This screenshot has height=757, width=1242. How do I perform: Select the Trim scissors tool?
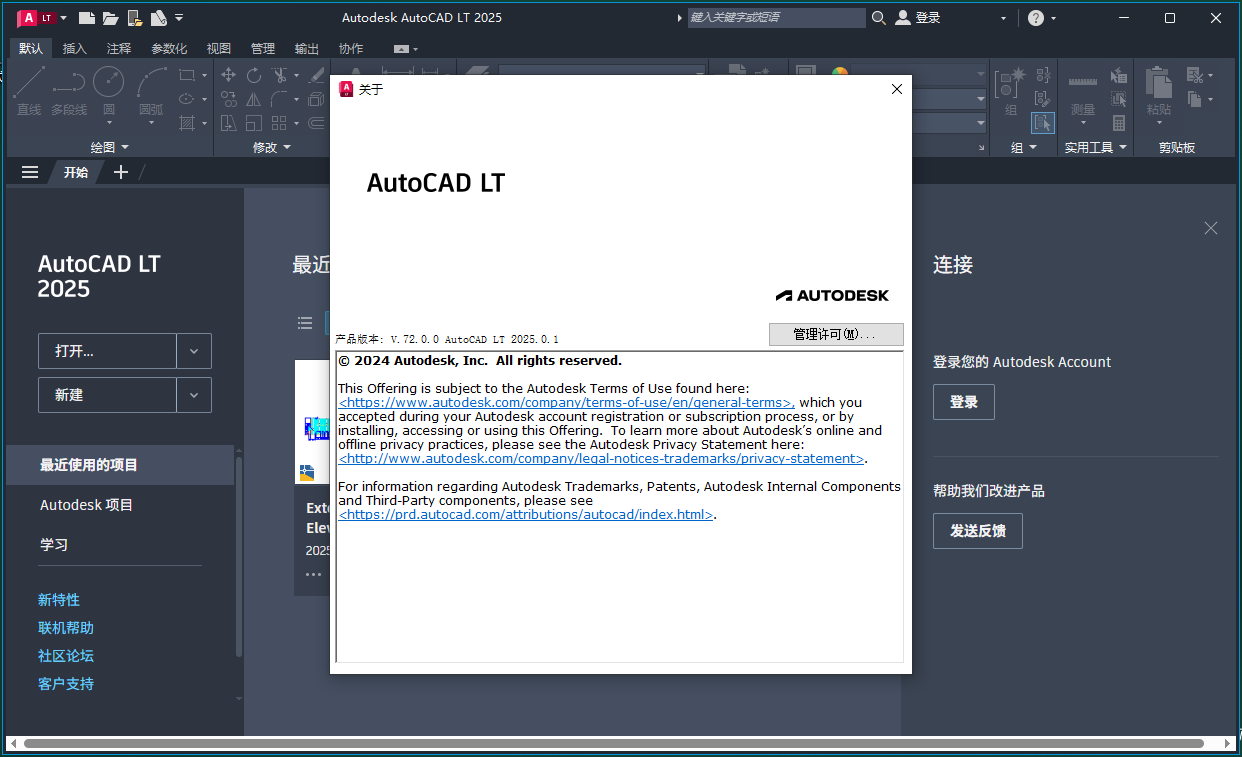(x=279, y=75)
